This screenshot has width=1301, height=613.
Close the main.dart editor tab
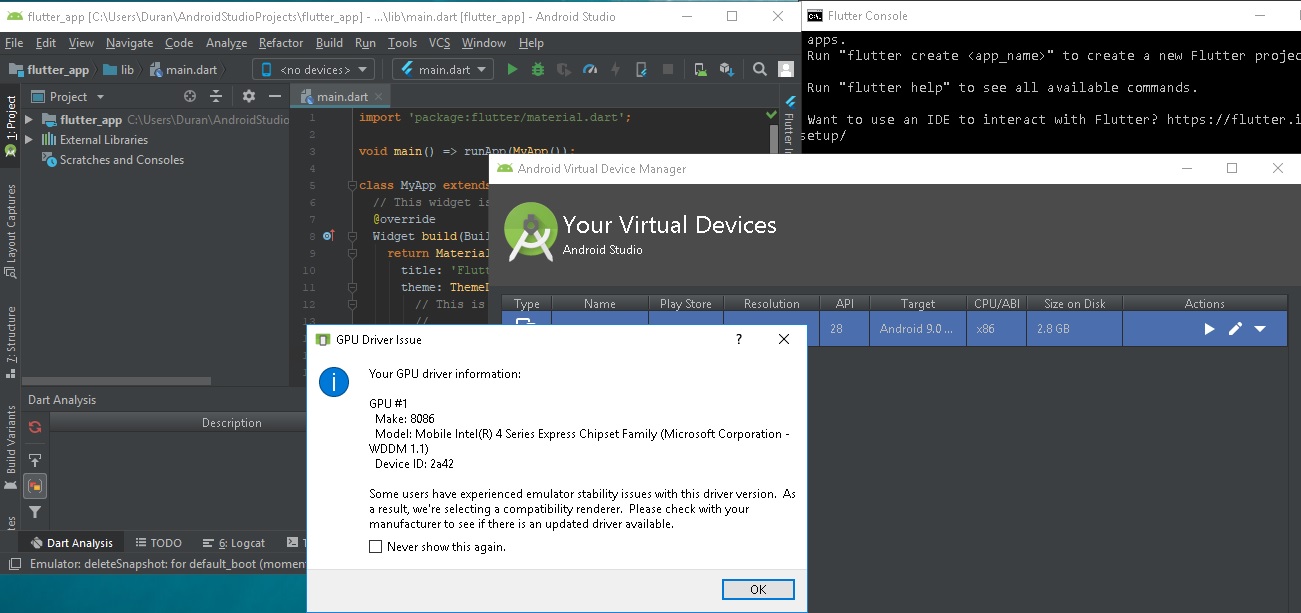[379, 97]
